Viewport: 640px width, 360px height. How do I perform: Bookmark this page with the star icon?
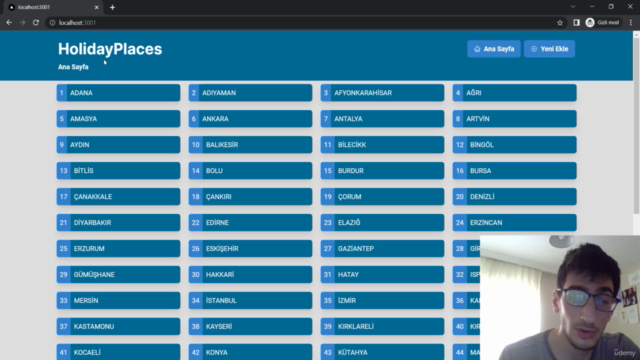click(560, 23)
